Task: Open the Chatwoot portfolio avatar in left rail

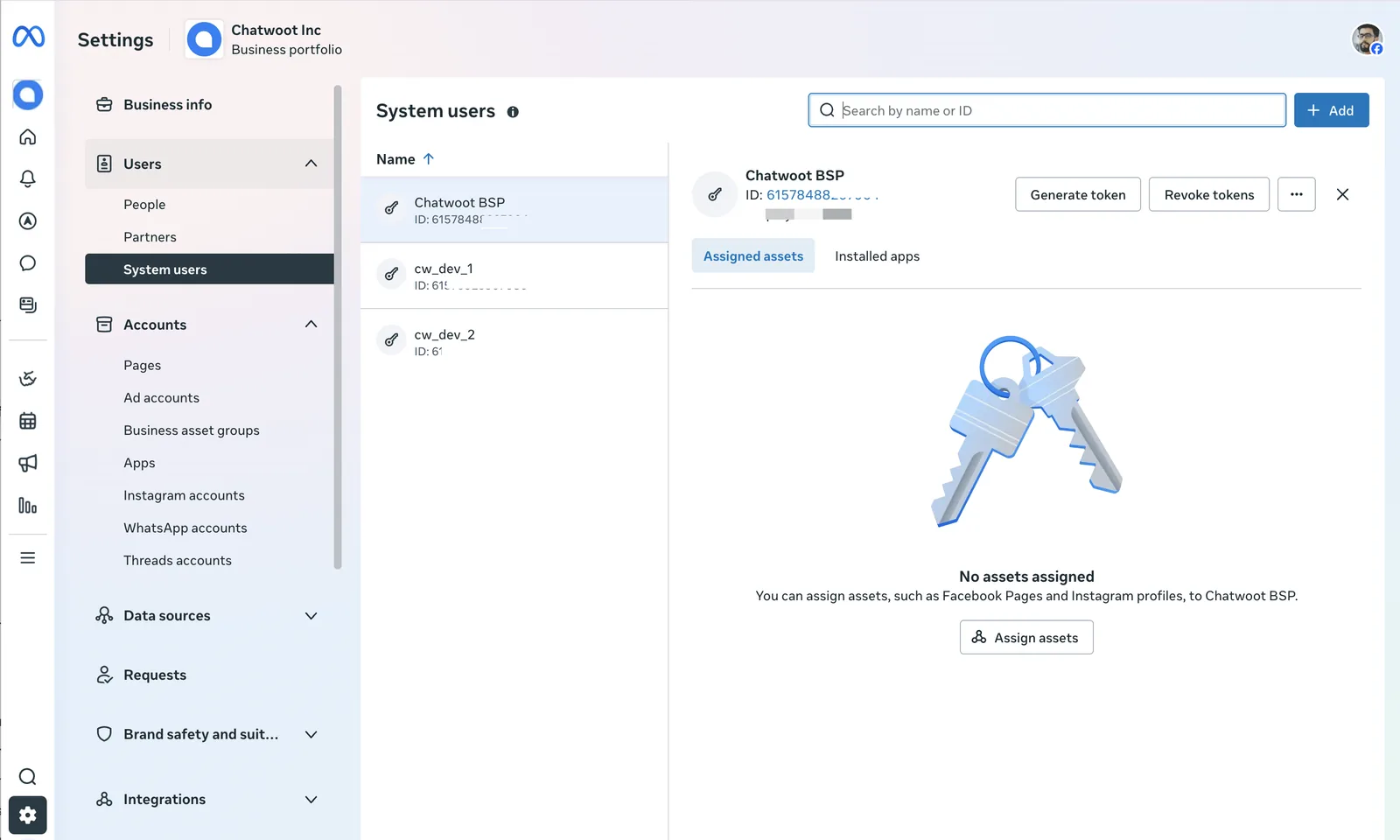Action: coord(28,94)
